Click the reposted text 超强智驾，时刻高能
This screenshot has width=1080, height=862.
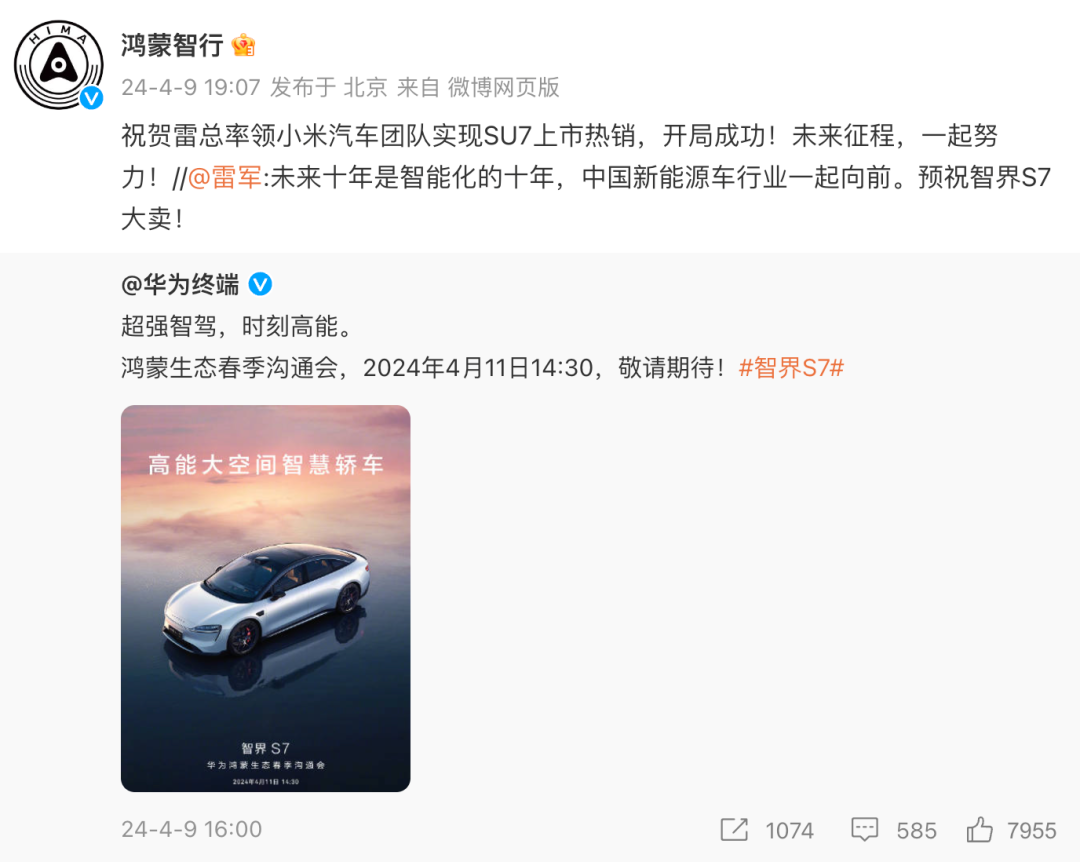pos(237,326)
